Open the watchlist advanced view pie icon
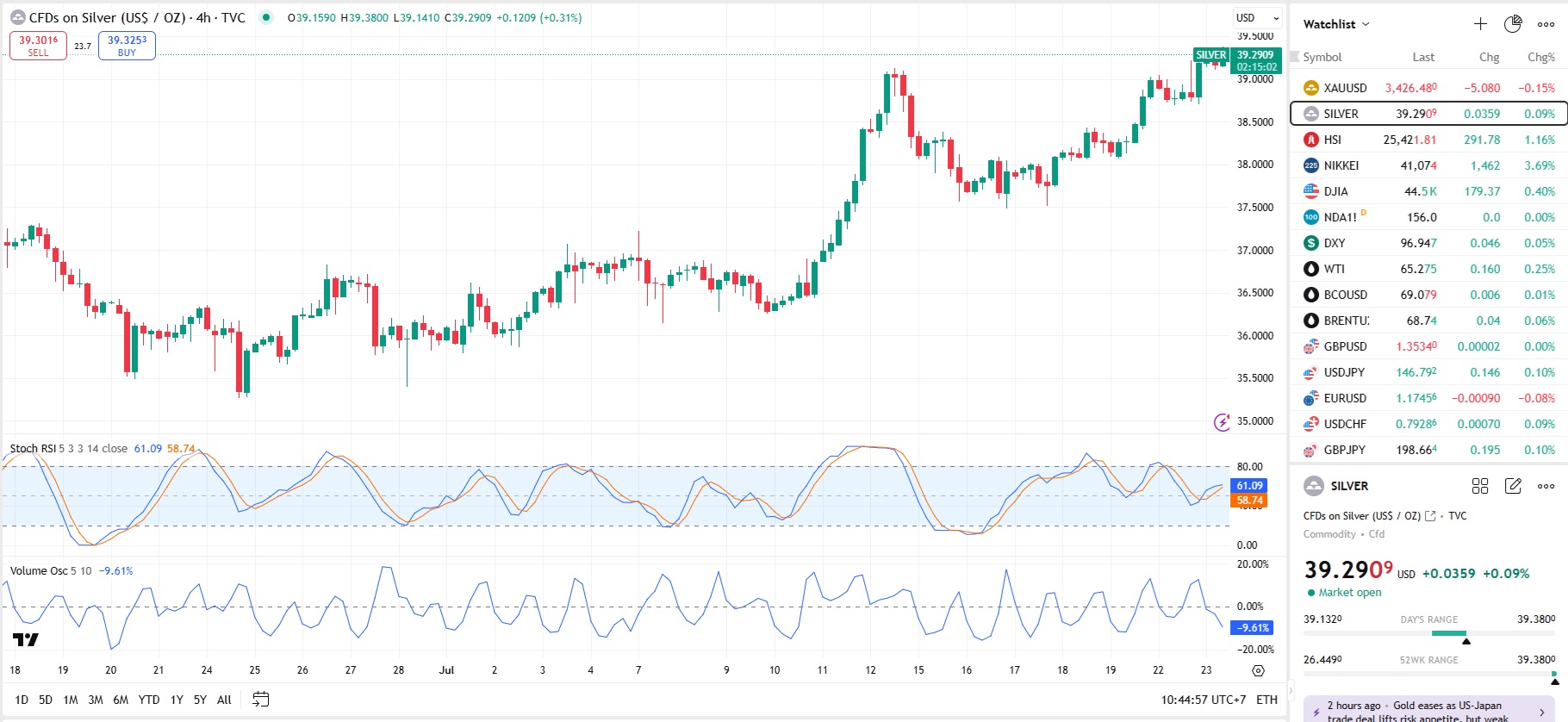 point(1513,24)
